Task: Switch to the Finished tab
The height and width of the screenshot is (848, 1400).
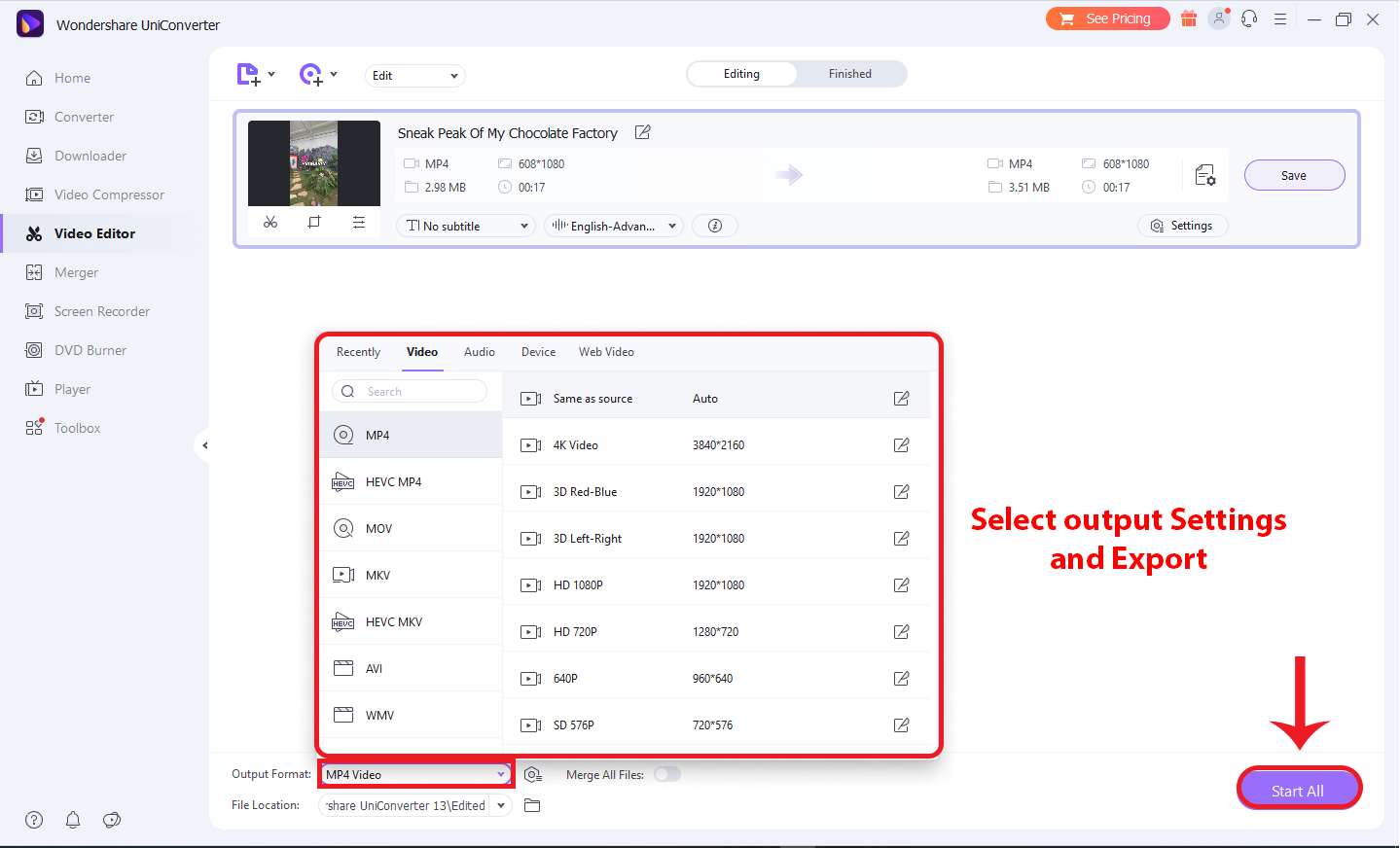Action: pos(850,74)
